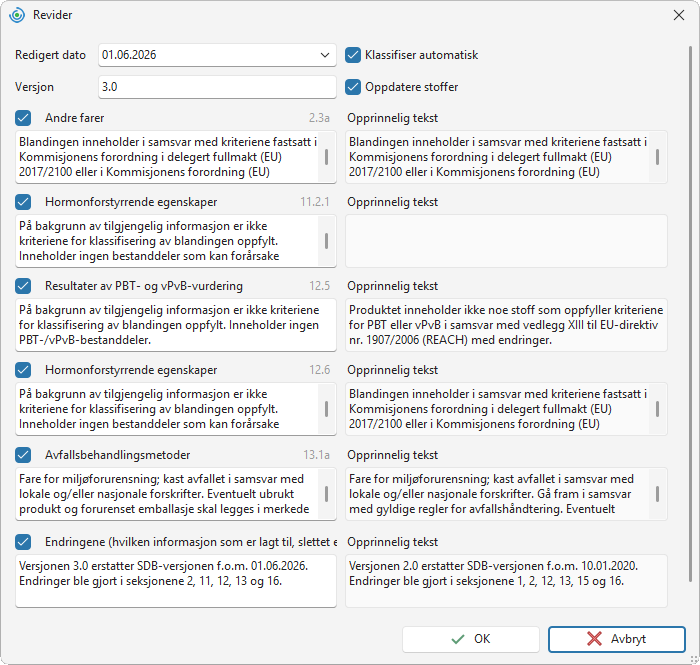Click scrollbar of Avfallsbehandlingsmetoder original text
Image resolution: width=700 pixels, height=665 pixels.
pos(657,494)
